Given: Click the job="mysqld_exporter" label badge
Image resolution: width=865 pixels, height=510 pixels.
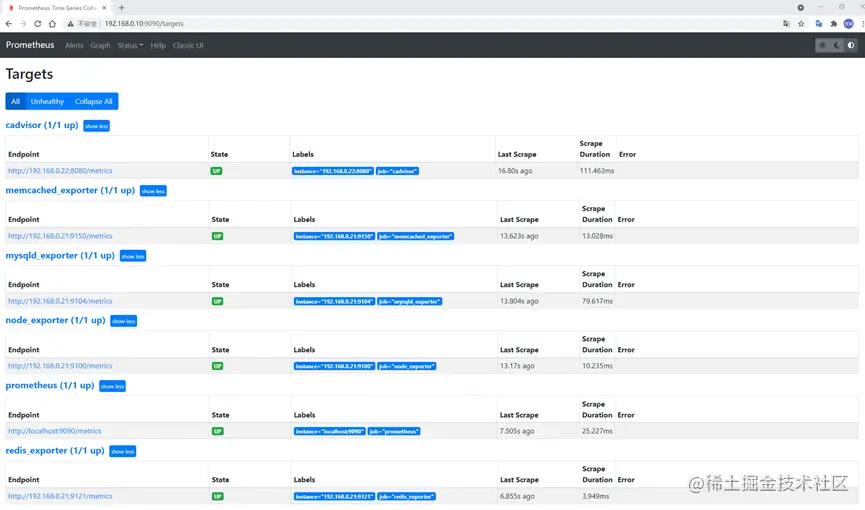Looking at the screenshot, I should (x=410, y=301).
